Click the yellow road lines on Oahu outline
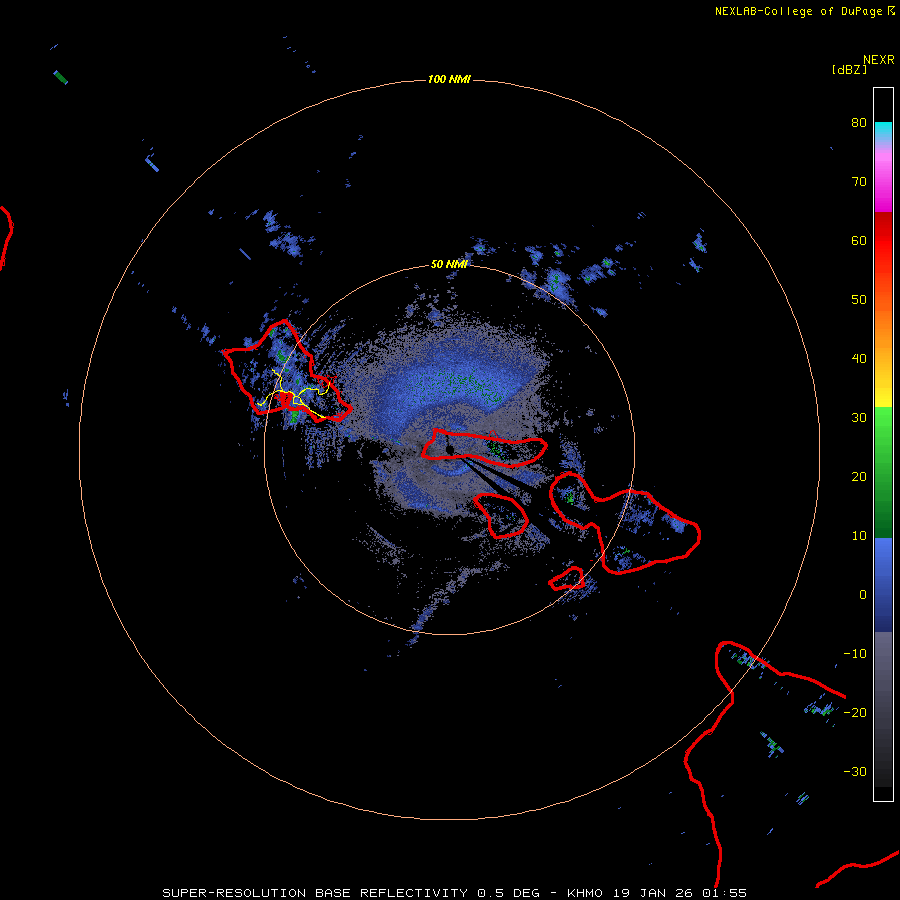 294,395
